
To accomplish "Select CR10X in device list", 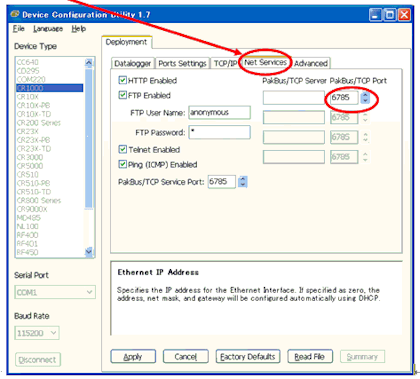I will click(x=28, y=97).
